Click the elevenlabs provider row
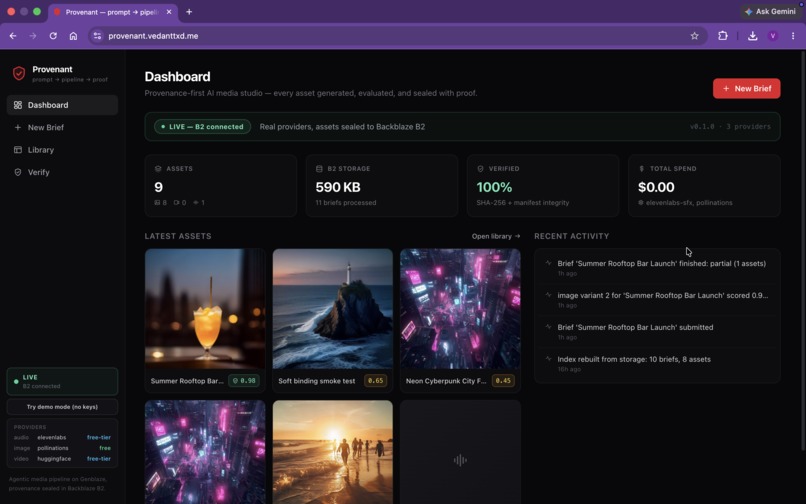The width and height of the screenshot is (806, 504). (62, 438)
